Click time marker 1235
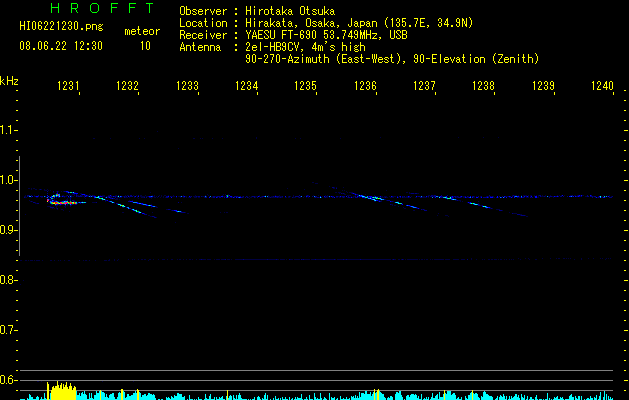 [305, 86]
